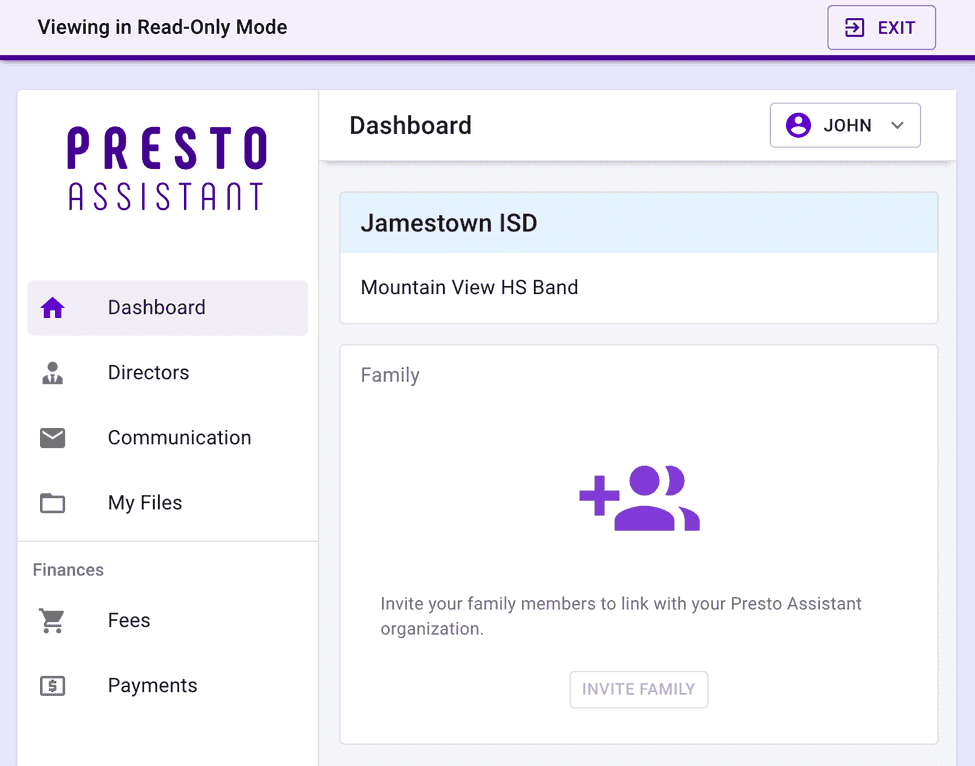
Task: Click the Payments dollar sign icon
Action: point(52,686)
